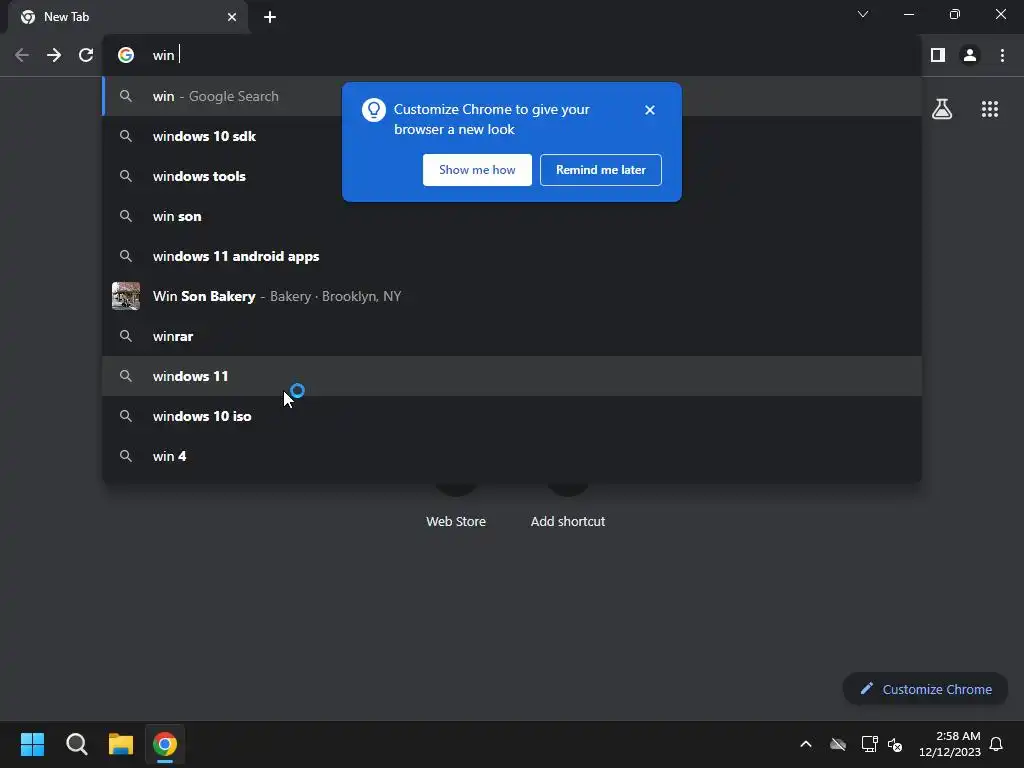Open the tab search dropdown chevron
Image resolution: width=1024 pixels, height=768 pixels.
[x=863, y=14]
